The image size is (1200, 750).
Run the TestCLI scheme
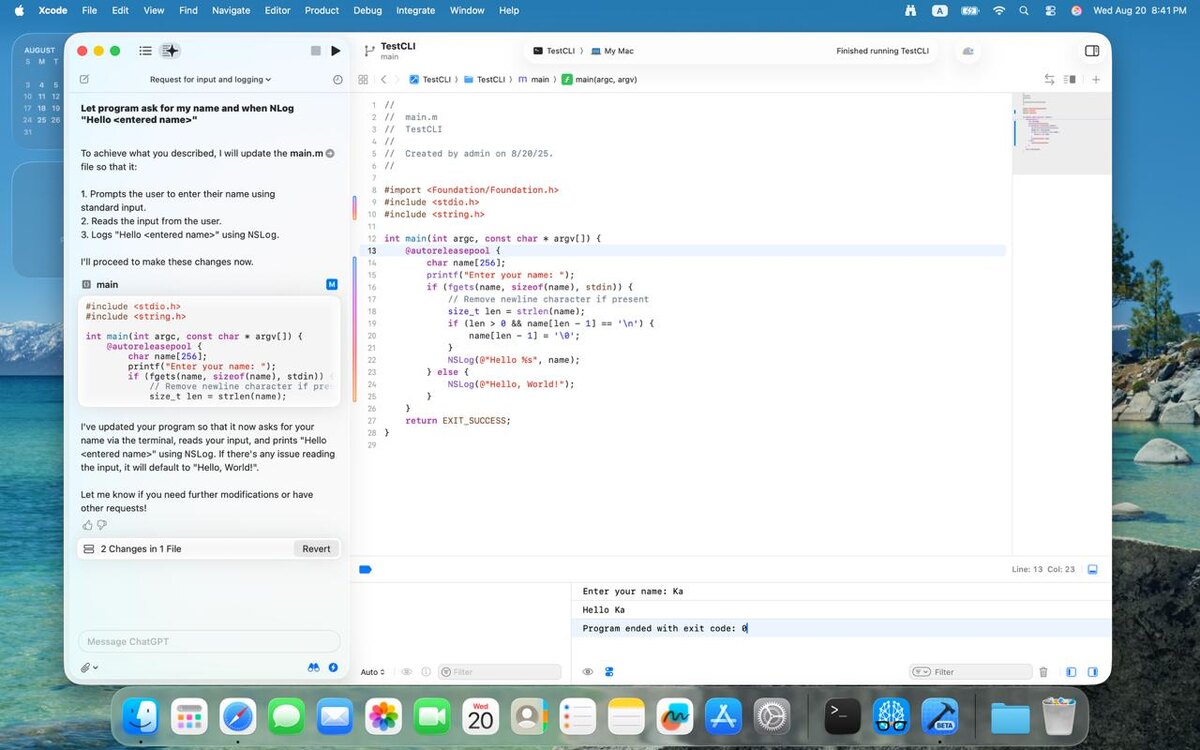click(x=336, y=51)
